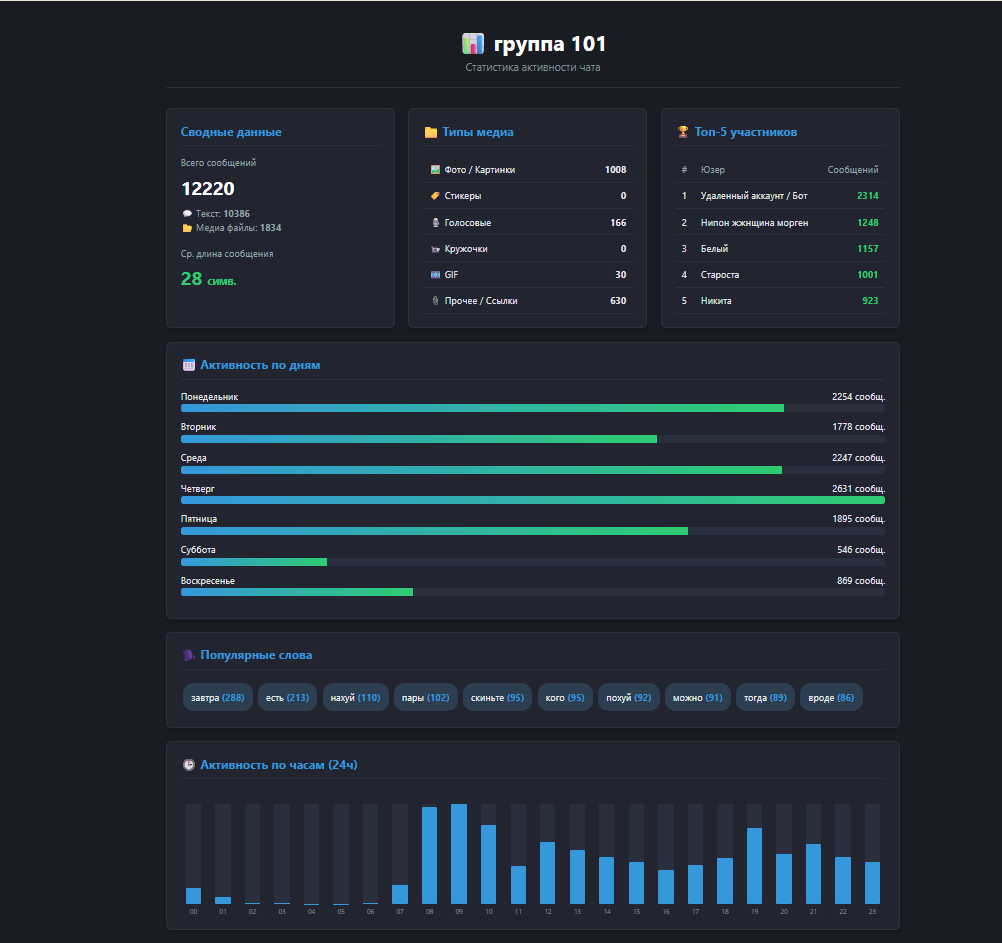Click the clock icon beside Активность по часам
Image resolution: width=1002 pixels, height=943 pixels.
[189, 765]
